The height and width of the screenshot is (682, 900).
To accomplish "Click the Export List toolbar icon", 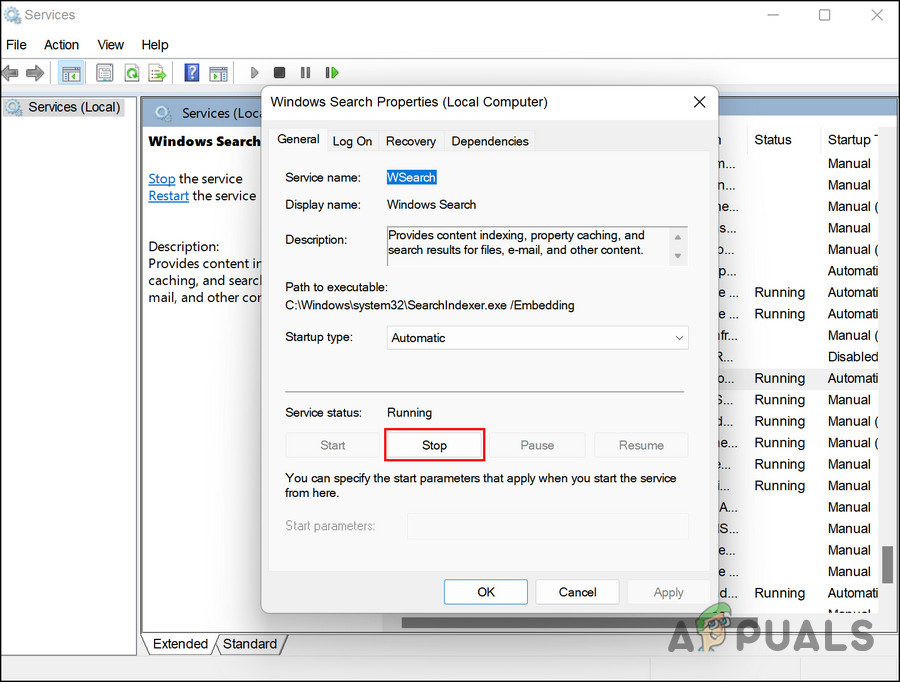I will [x=157, y=73].
